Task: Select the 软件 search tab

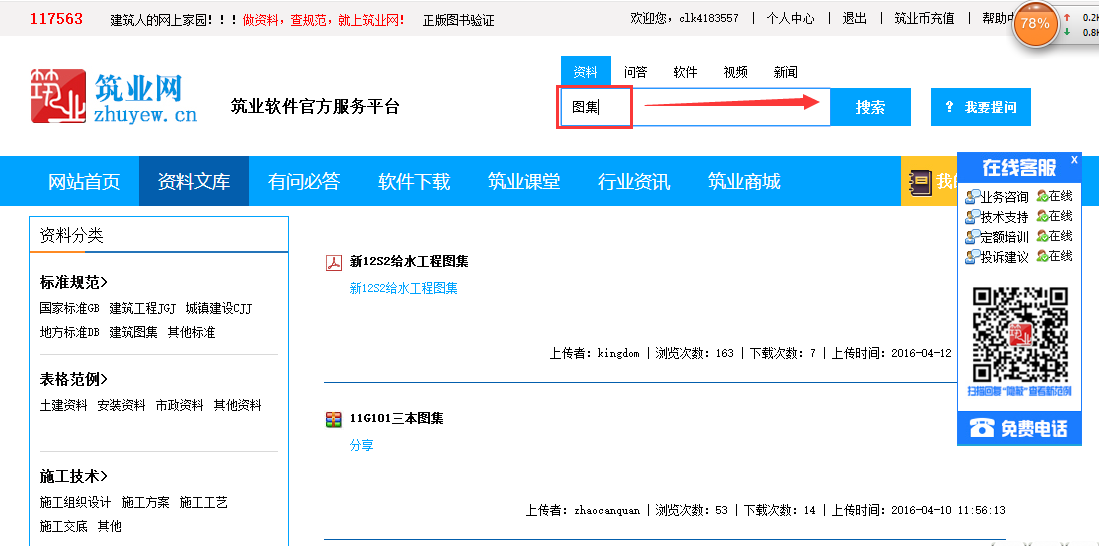Action: pos(685,72)
